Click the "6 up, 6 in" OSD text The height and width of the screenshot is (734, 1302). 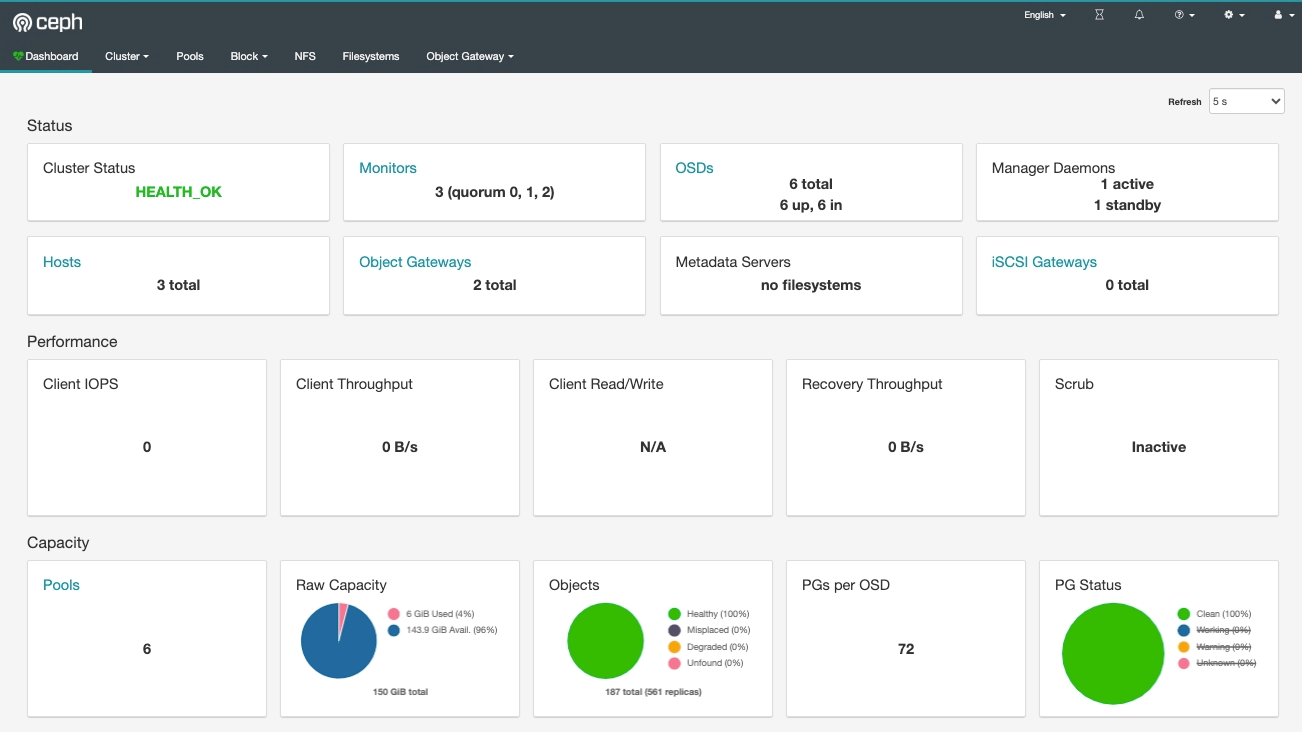pos(811,205)
